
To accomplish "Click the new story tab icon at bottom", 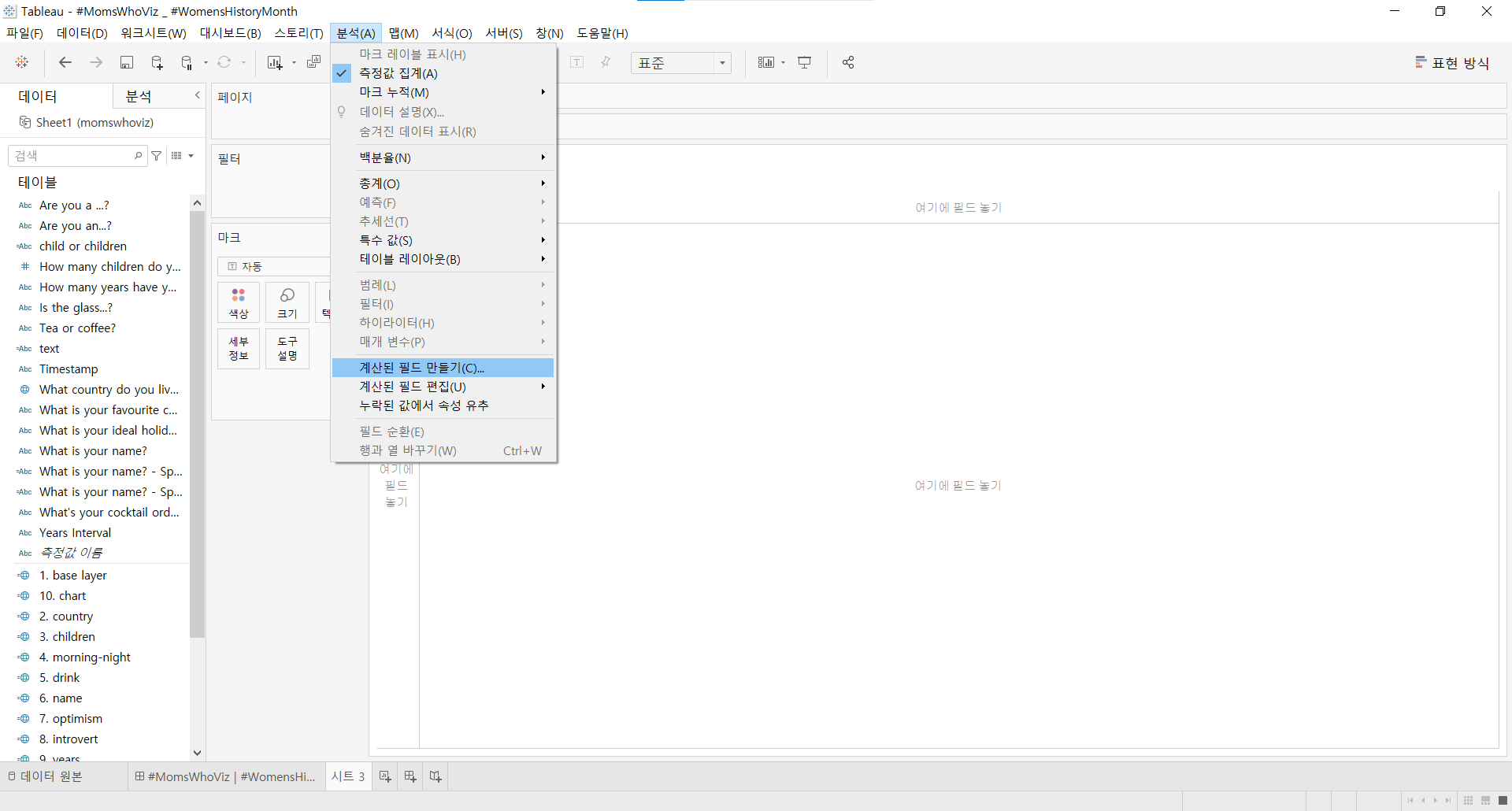I will (x=435, y=776).
